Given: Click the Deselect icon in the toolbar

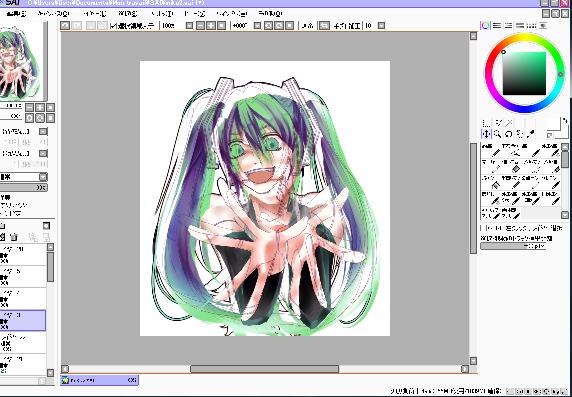Looking at the screenshot, I should pos(91,26).
